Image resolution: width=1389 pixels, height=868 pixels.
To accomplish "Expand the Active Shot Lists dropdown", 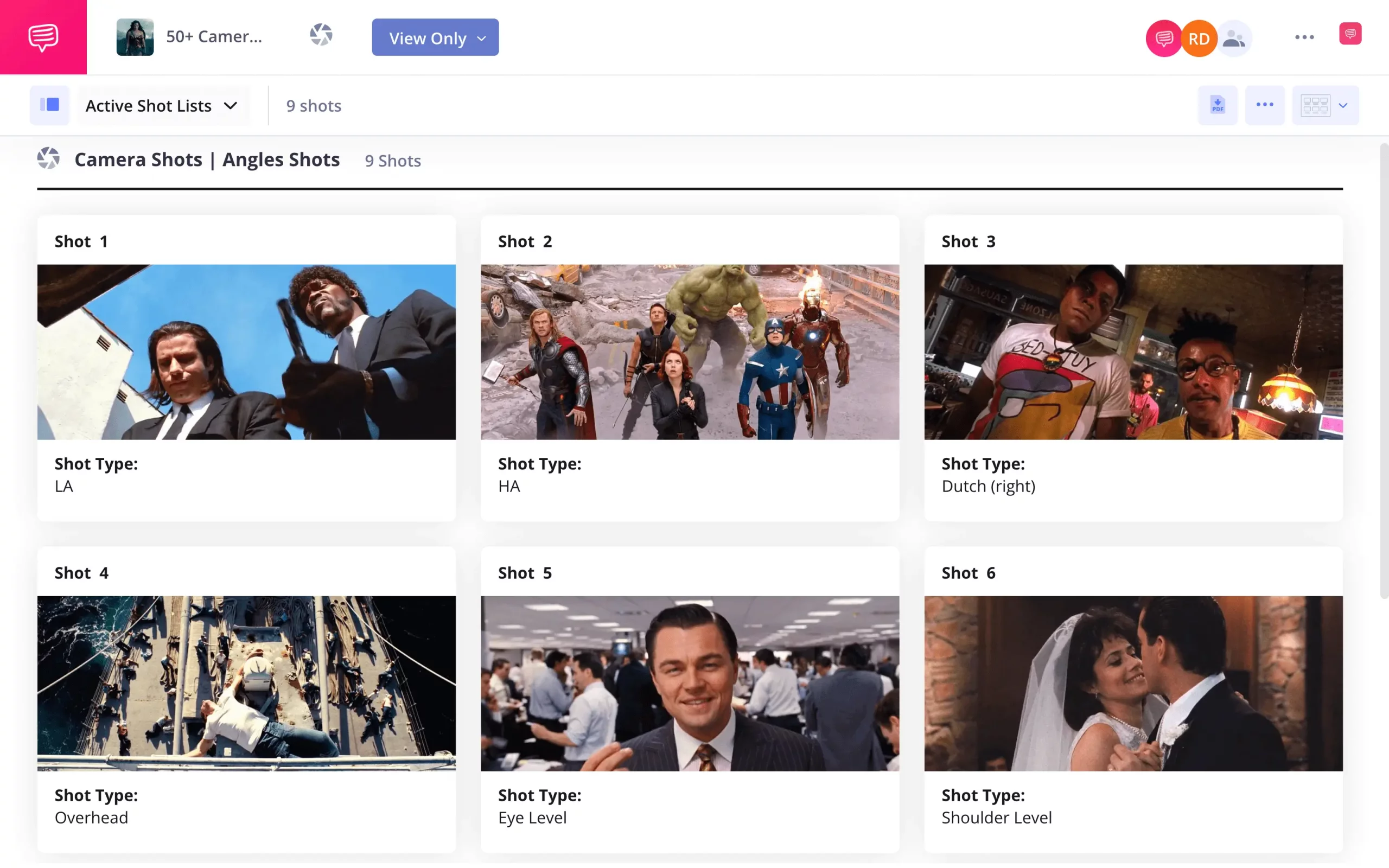I will click(x=162, y=106).
